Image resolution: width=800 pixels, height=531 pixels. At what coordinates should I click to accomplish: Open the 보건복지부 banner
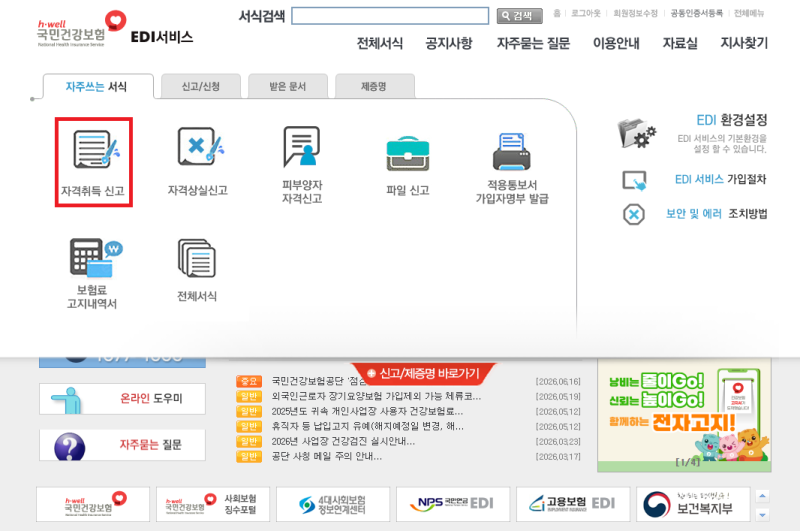693,504
